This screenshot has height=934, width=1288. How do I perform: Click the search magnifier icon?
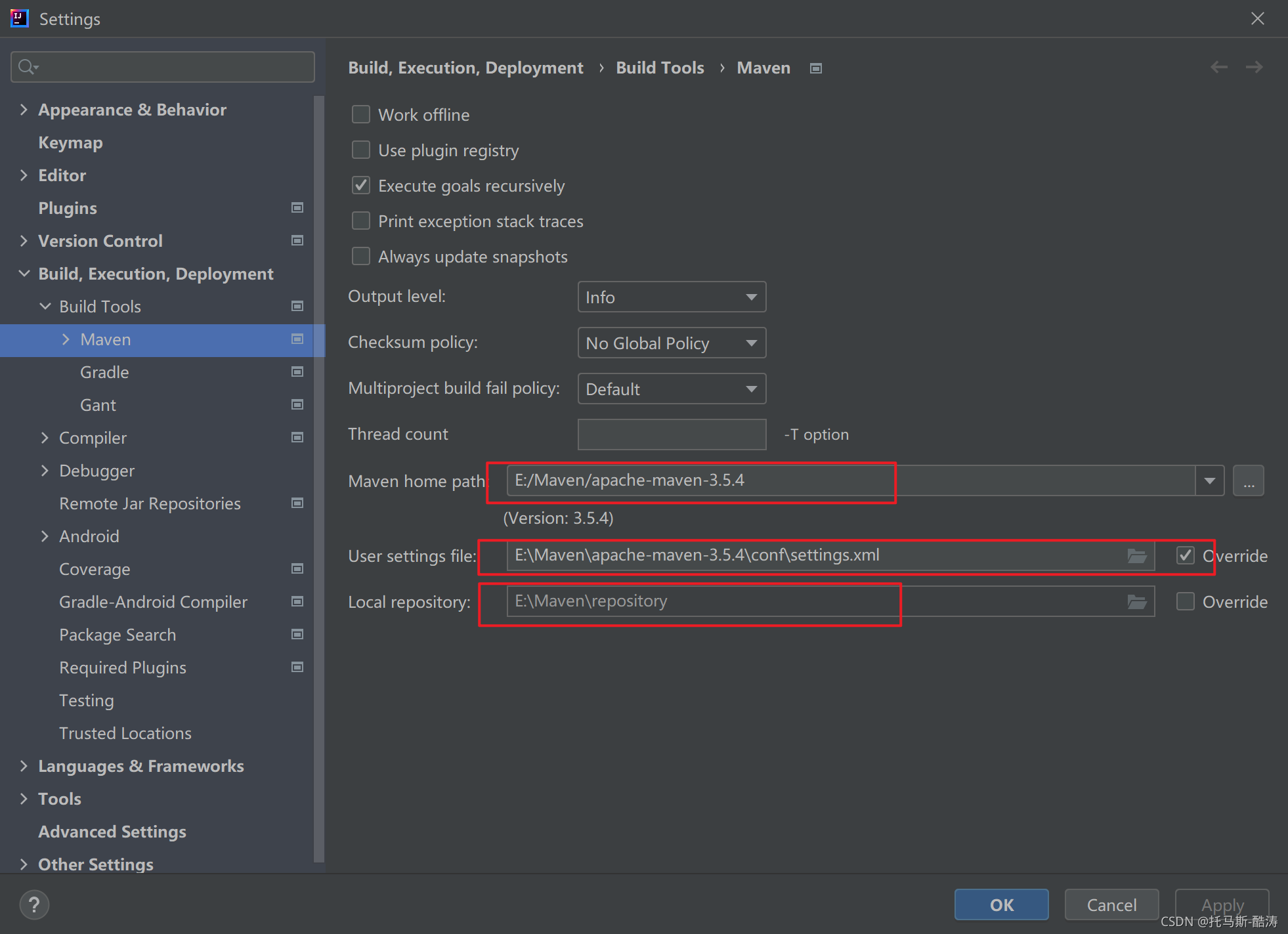(x=28, y=67)
